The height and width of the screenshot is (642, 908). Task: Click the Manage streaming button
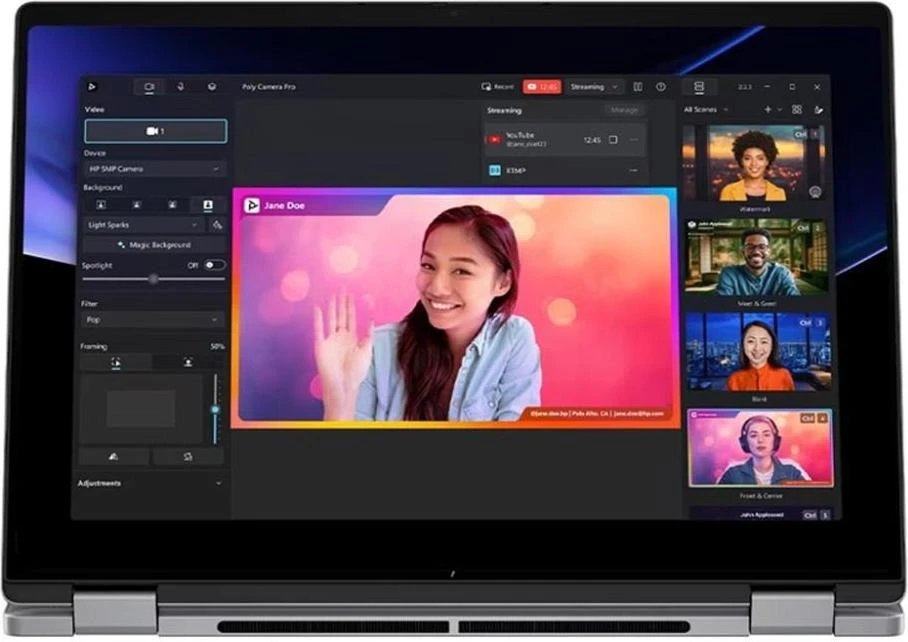point(623,110)
